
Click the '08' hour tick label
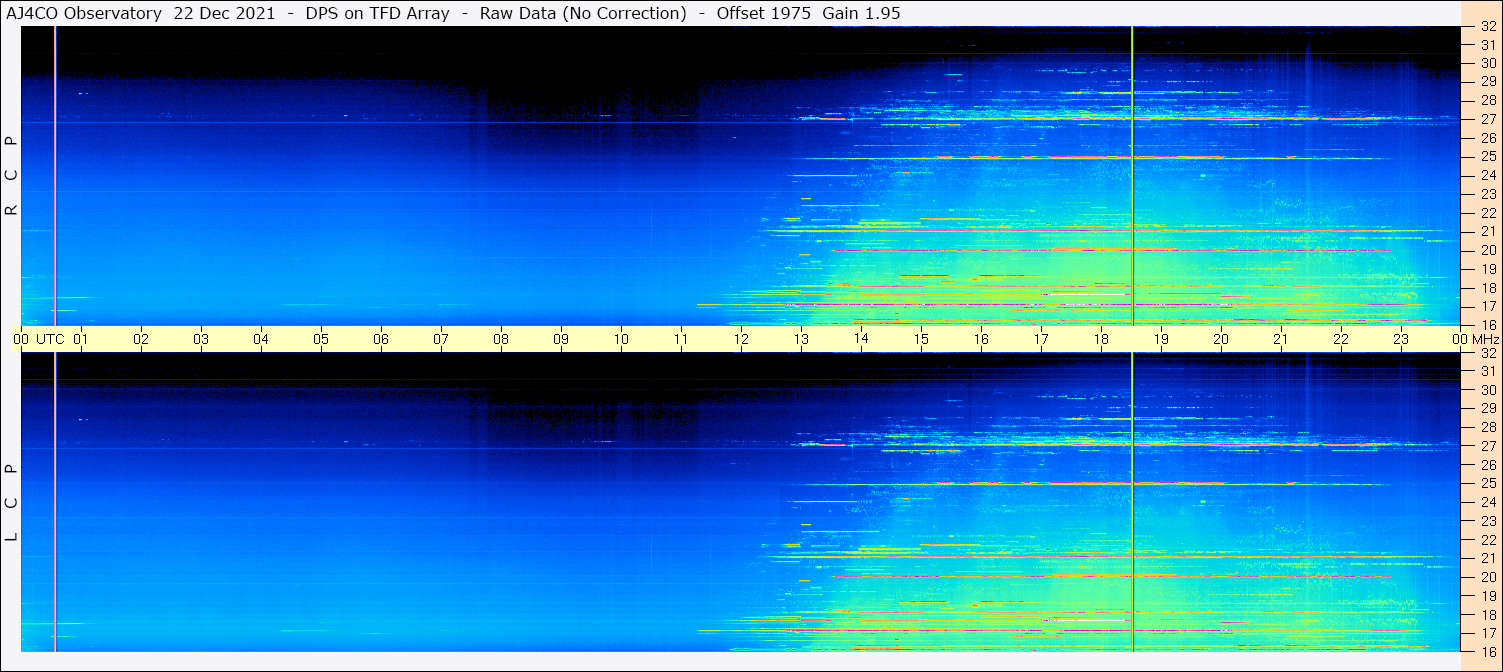point(501,339)
